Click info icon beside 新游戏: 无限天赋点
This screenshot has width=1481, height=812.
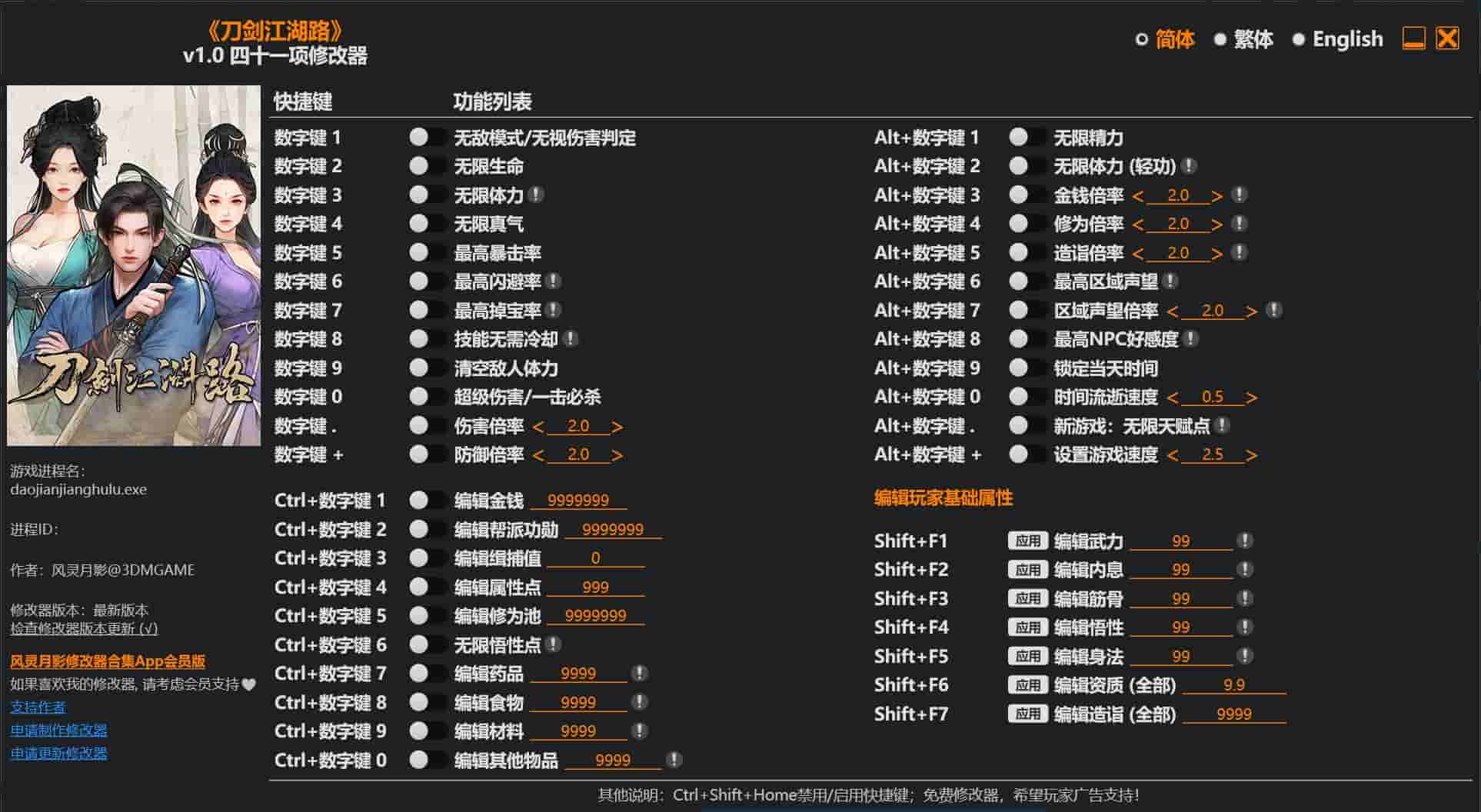(x=1222, y=425)
